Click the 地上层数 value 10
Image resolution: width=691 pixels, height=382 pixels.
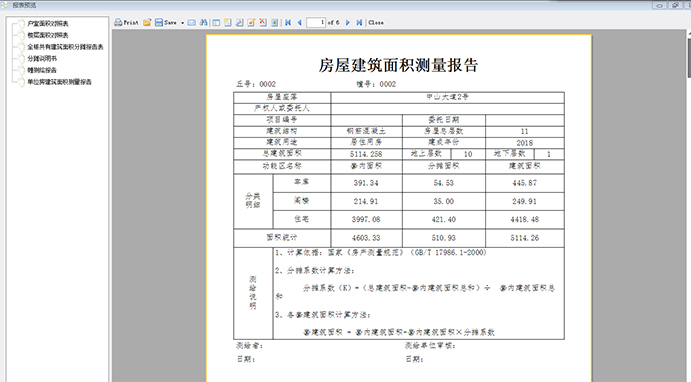[468, 154]
